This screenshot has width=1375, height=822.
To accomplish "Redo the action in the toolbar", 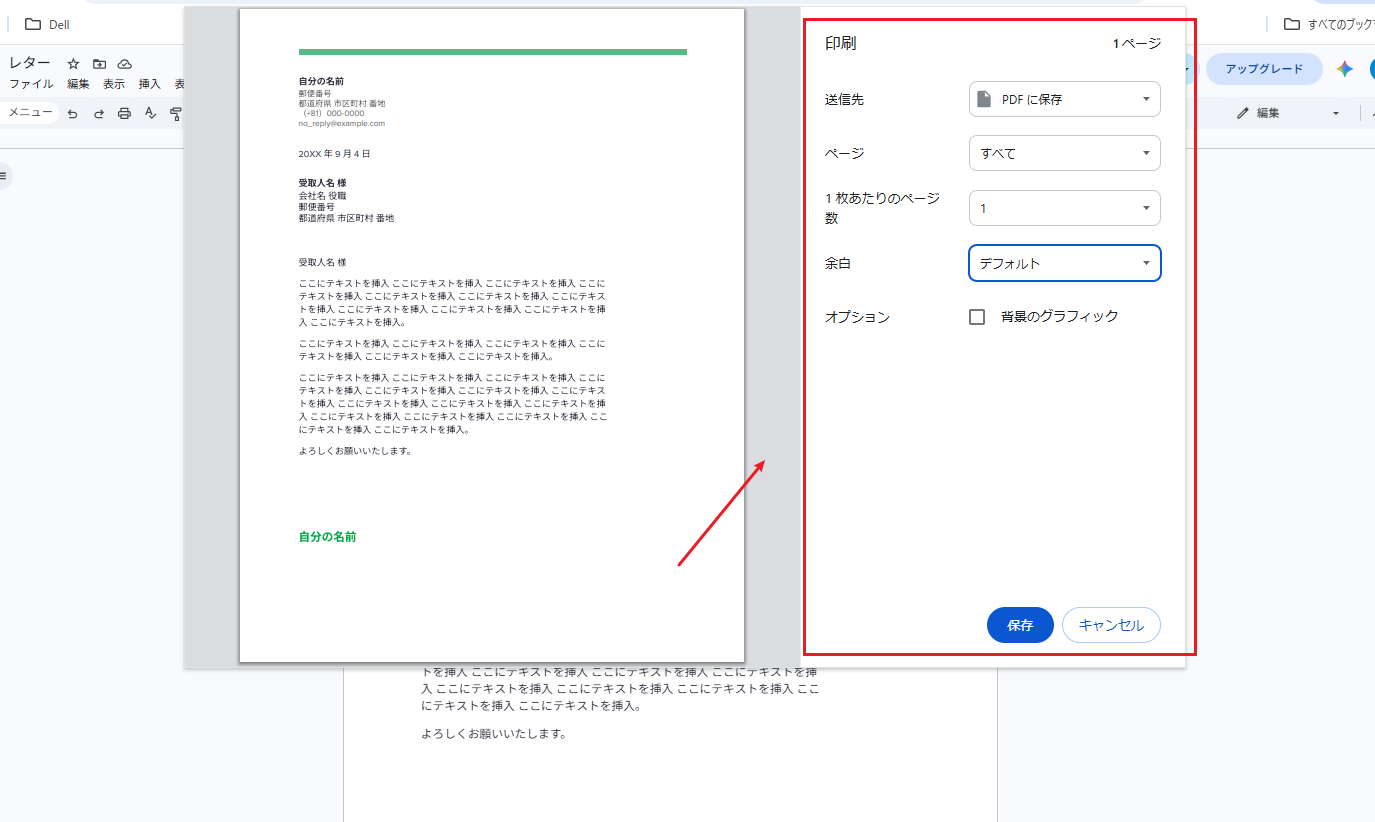I will coord(99,113).
